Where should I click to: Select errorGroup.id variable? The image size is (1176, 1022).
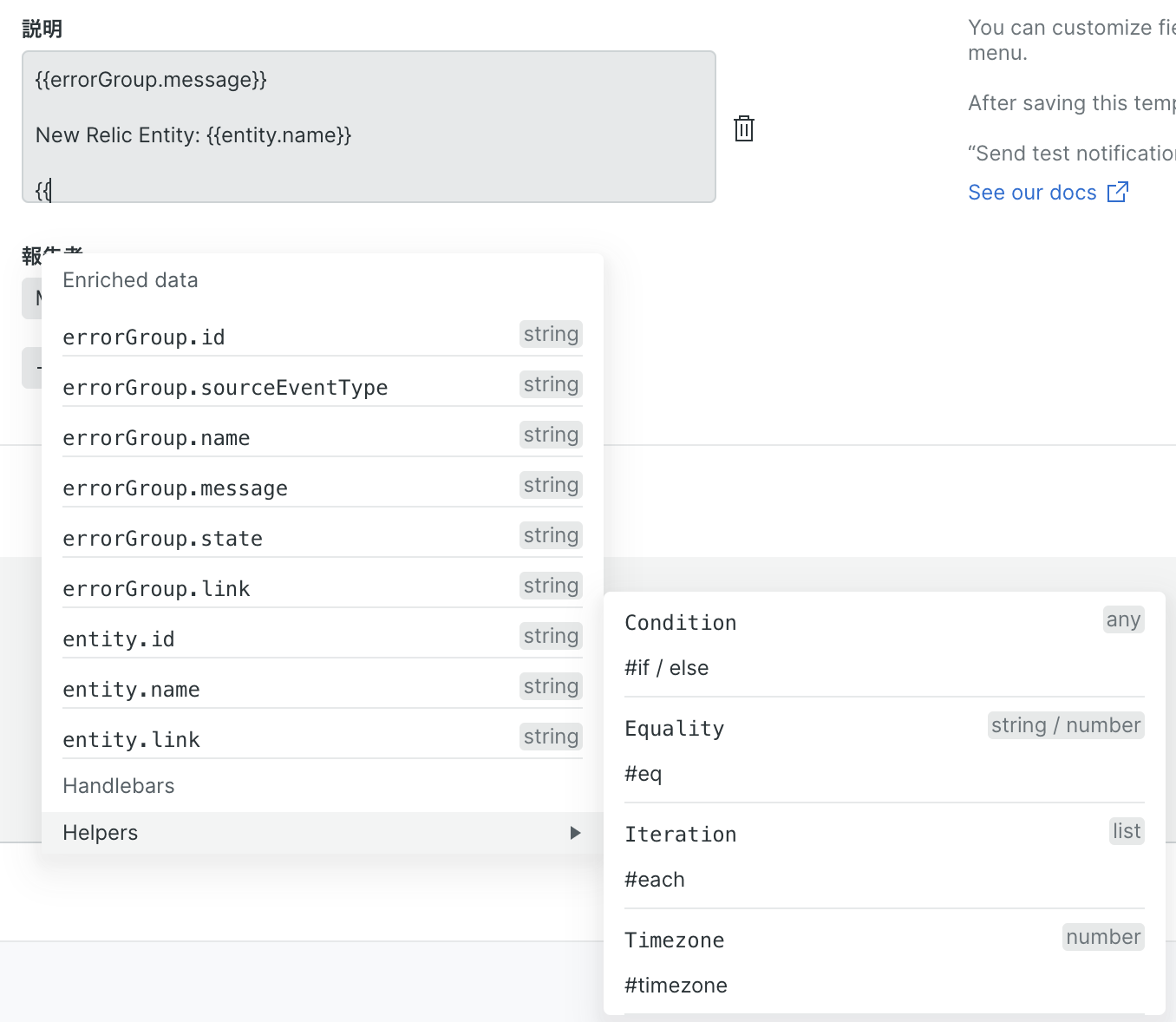coord(144,337)
